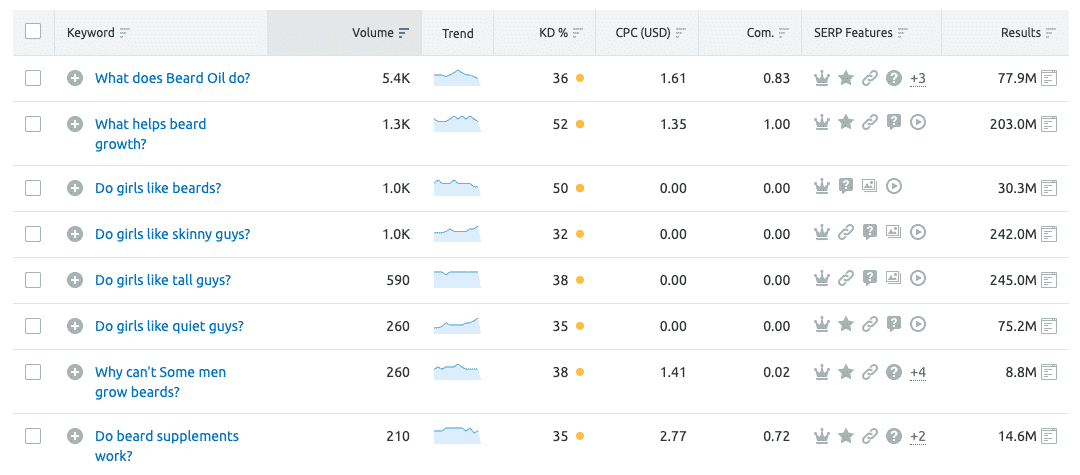This screenshot has height=475, width=1080.
Task: Click plus icon beside 'Do beard supplements work?'
Action: pos(74,436)
